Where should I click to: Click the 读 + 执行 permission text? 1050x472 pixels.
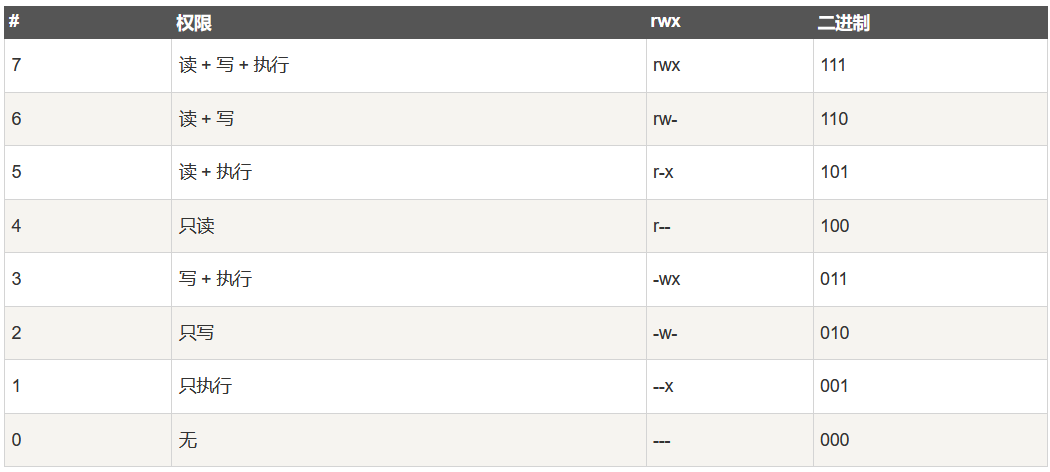[x=215, y=172]
